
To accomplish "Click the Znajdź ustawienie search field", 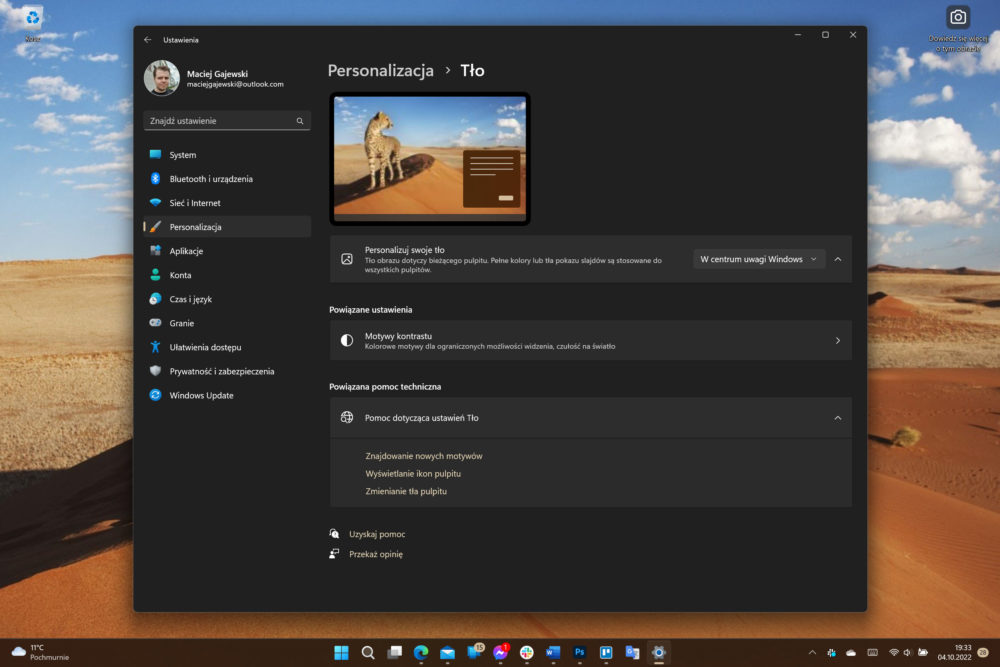I will [x=226, y=121].
